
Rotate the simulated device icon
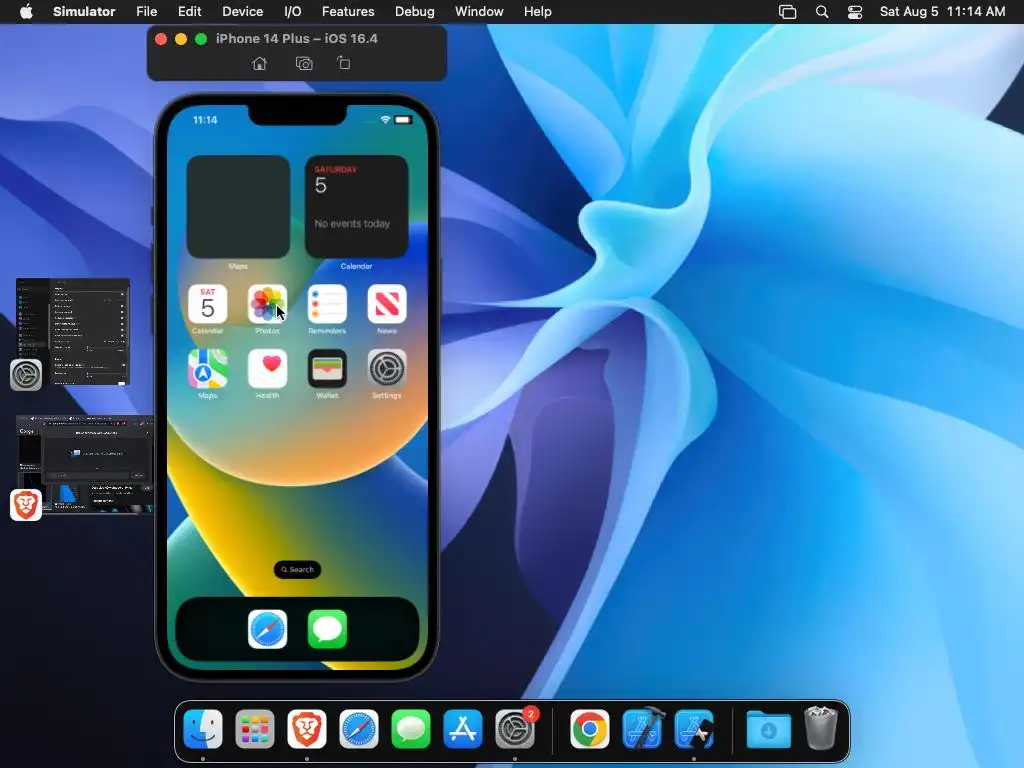click(344, 63)
